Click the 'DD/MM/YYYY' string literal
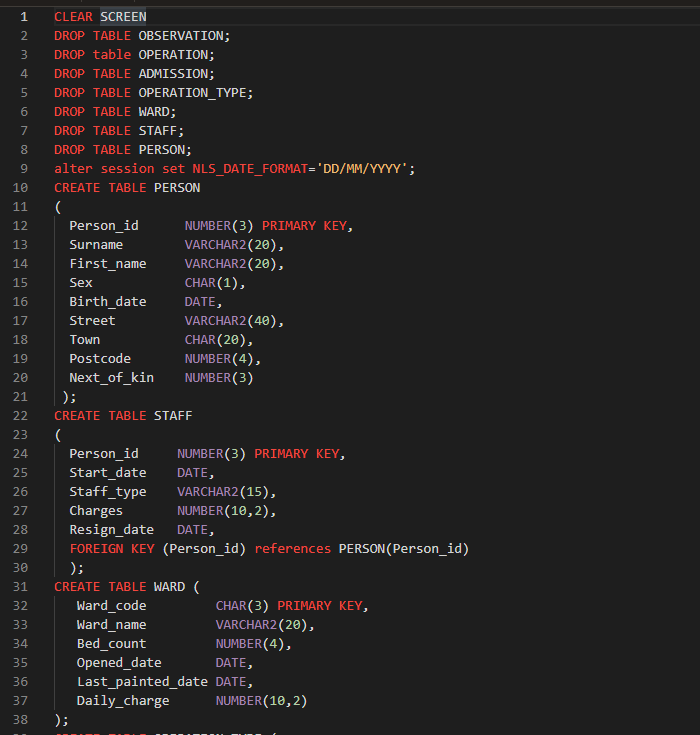The width and height of the screenshot is (700, 735). (361, 169)
